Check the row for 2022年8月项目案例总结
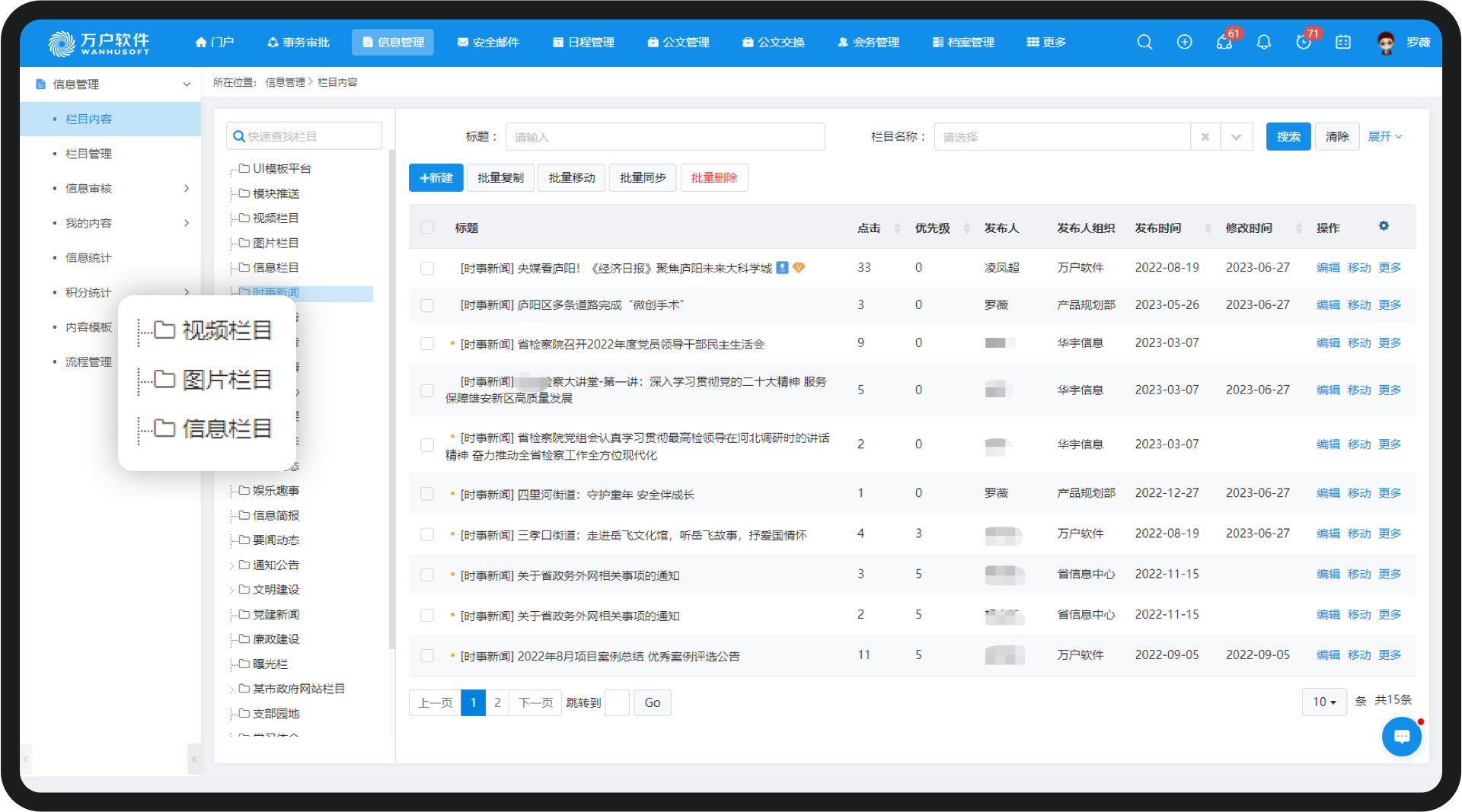Viewport: 1462px width, 812px height. tap(427, 656)
